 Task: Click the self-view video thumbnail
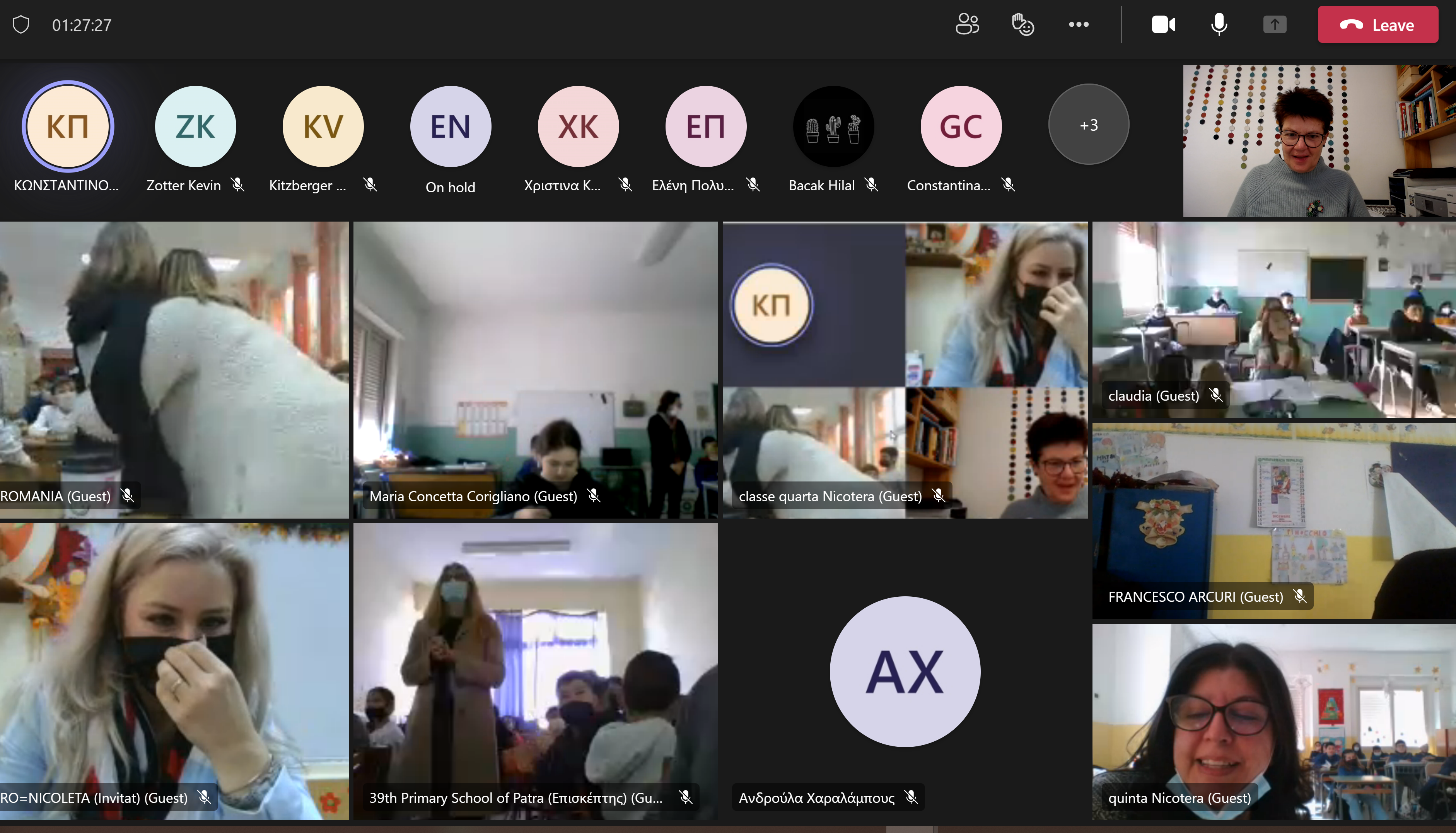pos(1319,141)
